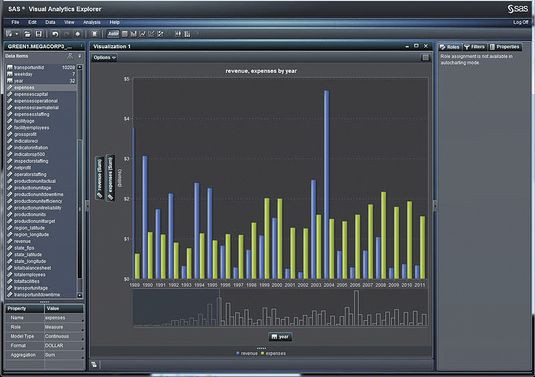The image size is (535, 377).
Task: Click the last active toolbar icon
Action: pyautogui.click(x=187, y=34)
